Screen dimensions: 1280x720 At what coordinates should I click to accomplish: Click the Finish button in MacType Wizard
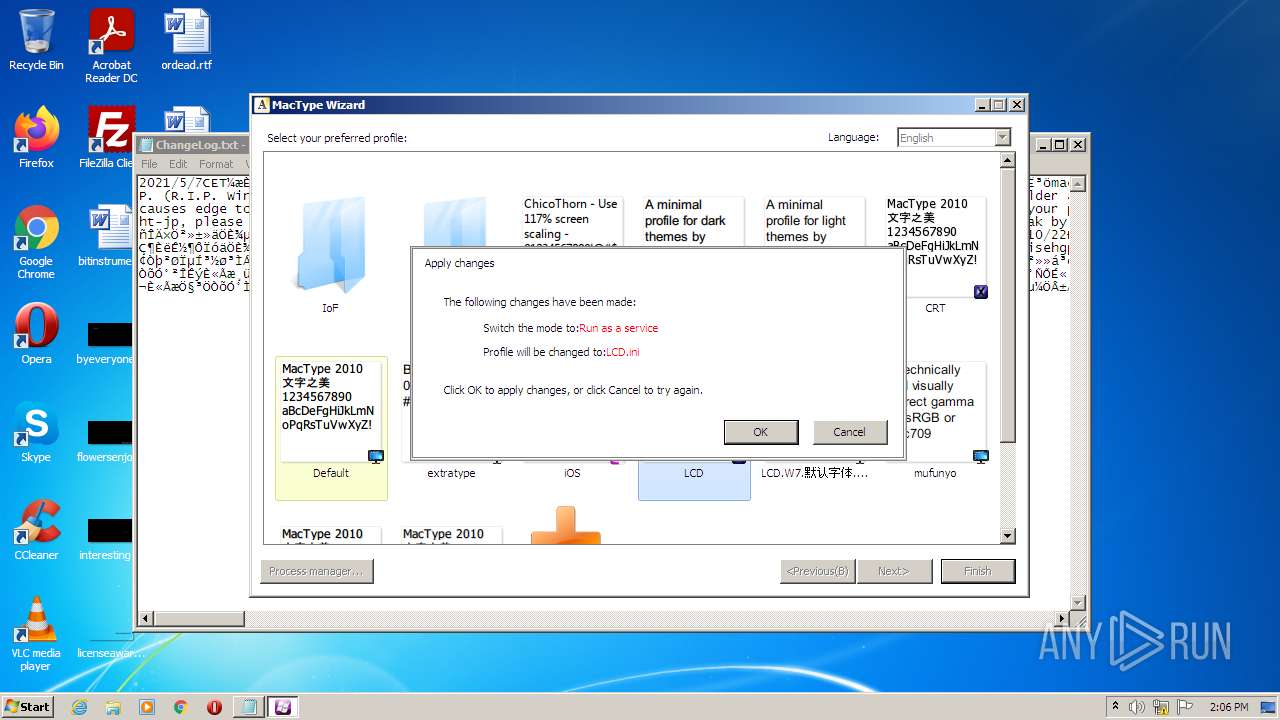[977, 571]
